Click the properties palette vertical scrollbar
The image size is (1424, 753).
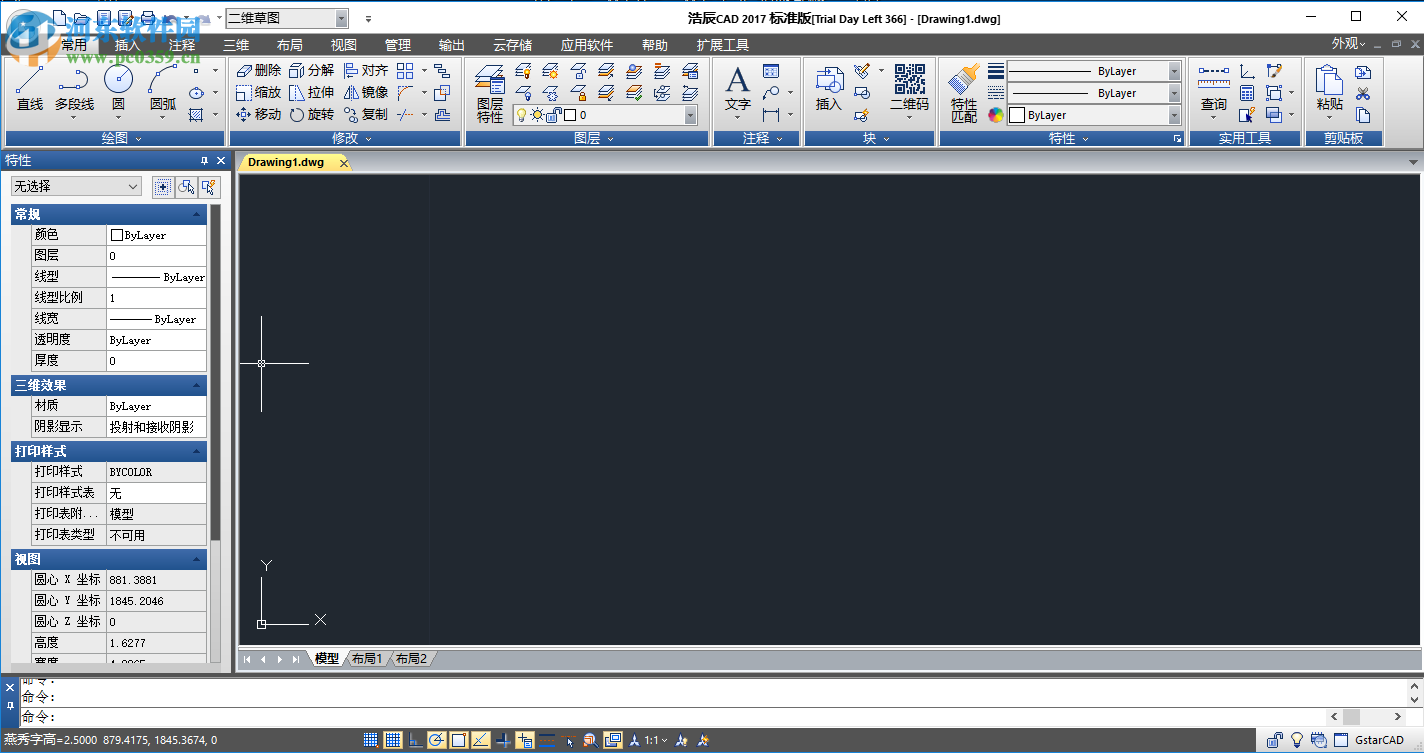[215, 371]
